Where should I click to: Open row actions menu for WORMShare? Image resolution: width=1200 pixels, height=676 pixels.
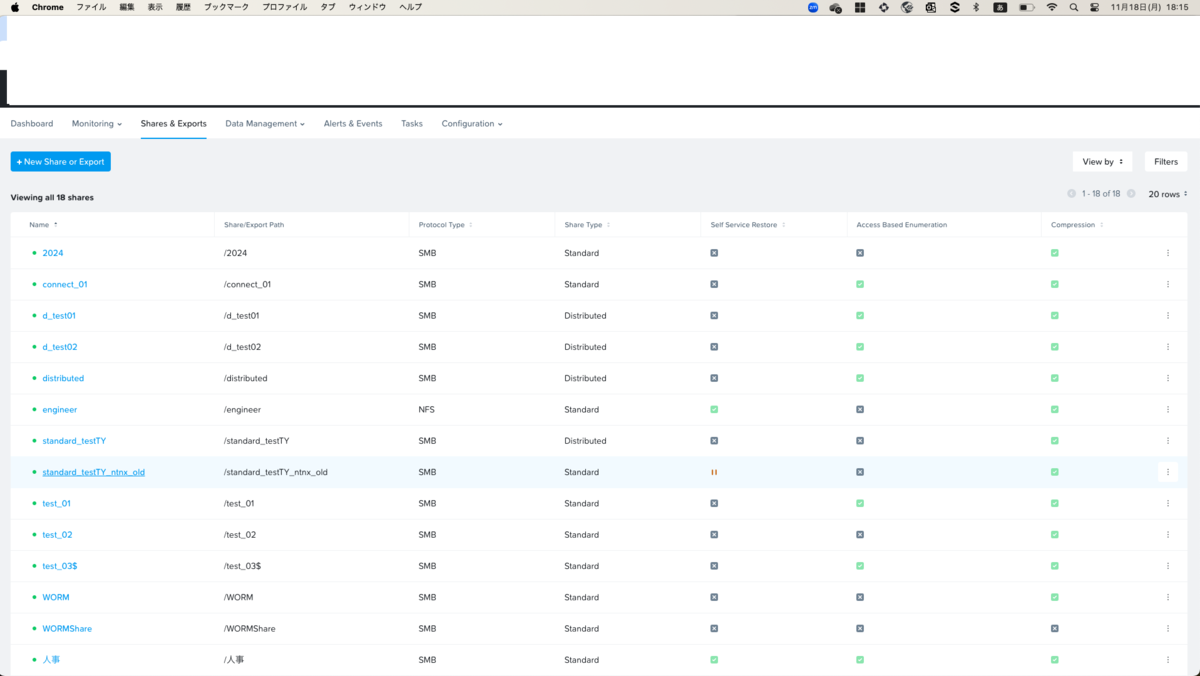click(x=1168, y=628)
